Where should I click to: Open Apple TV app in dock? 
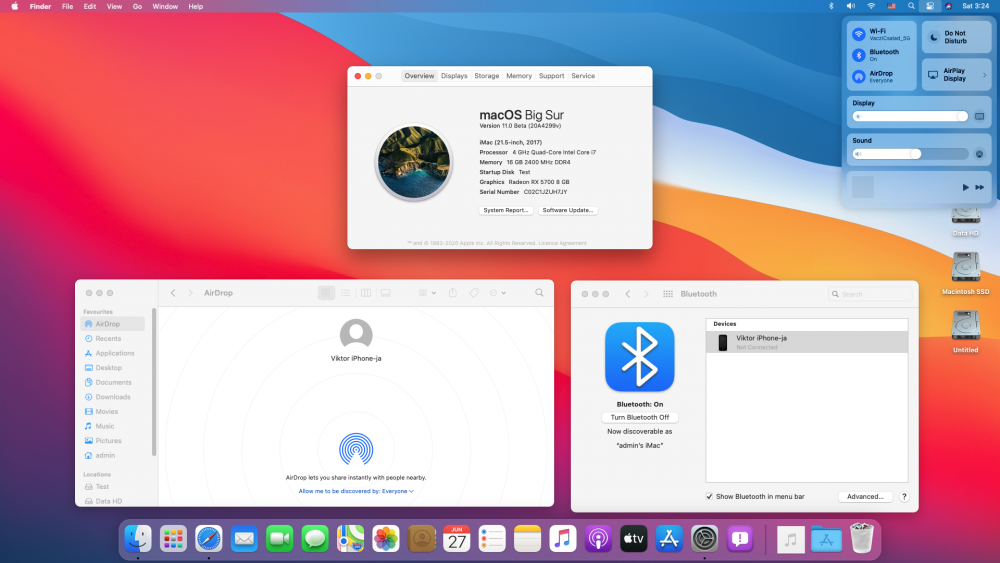coord(633,539)
